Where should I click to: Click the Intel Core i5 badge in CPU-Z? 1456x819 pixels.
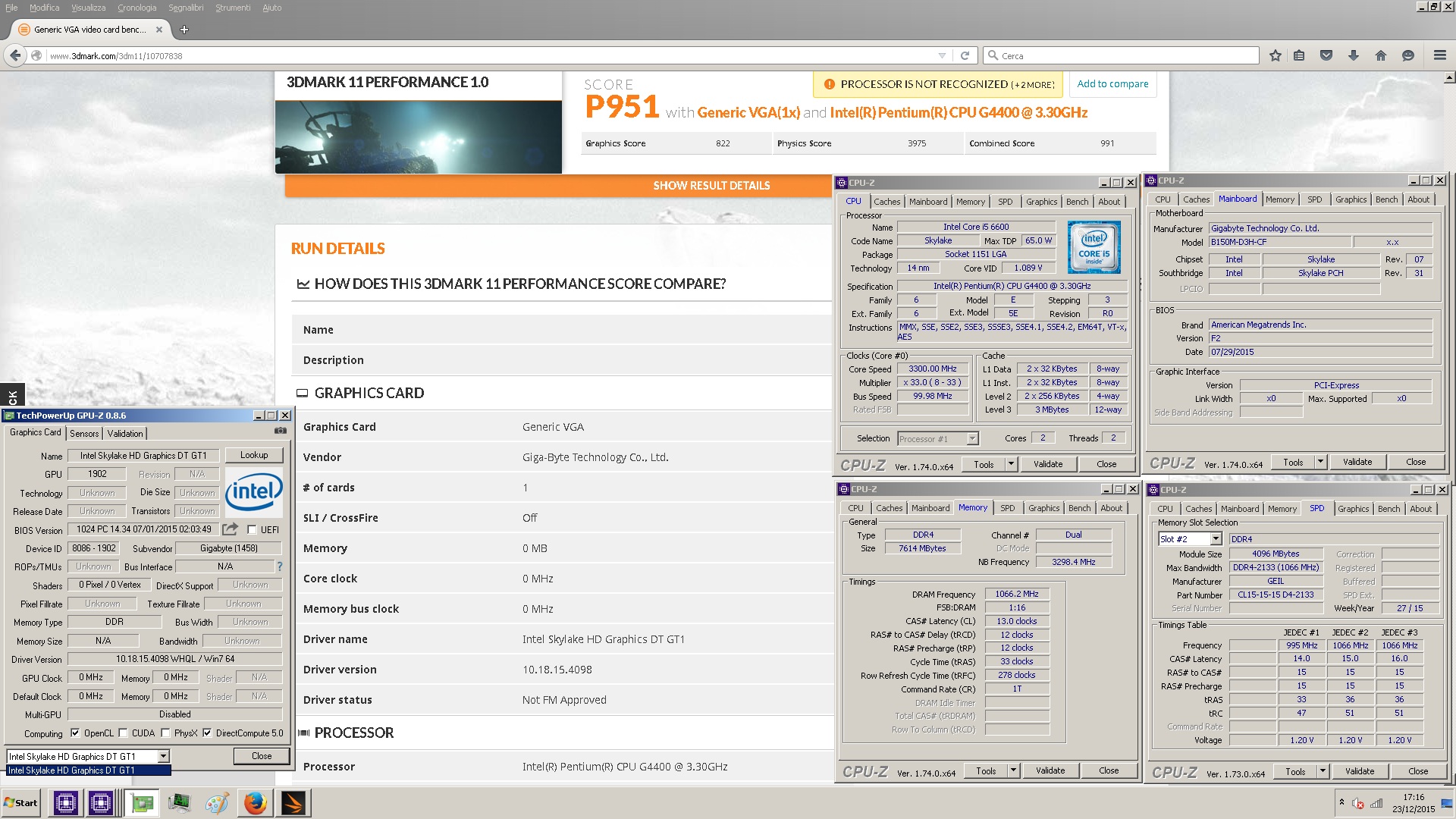[1094, 247]
